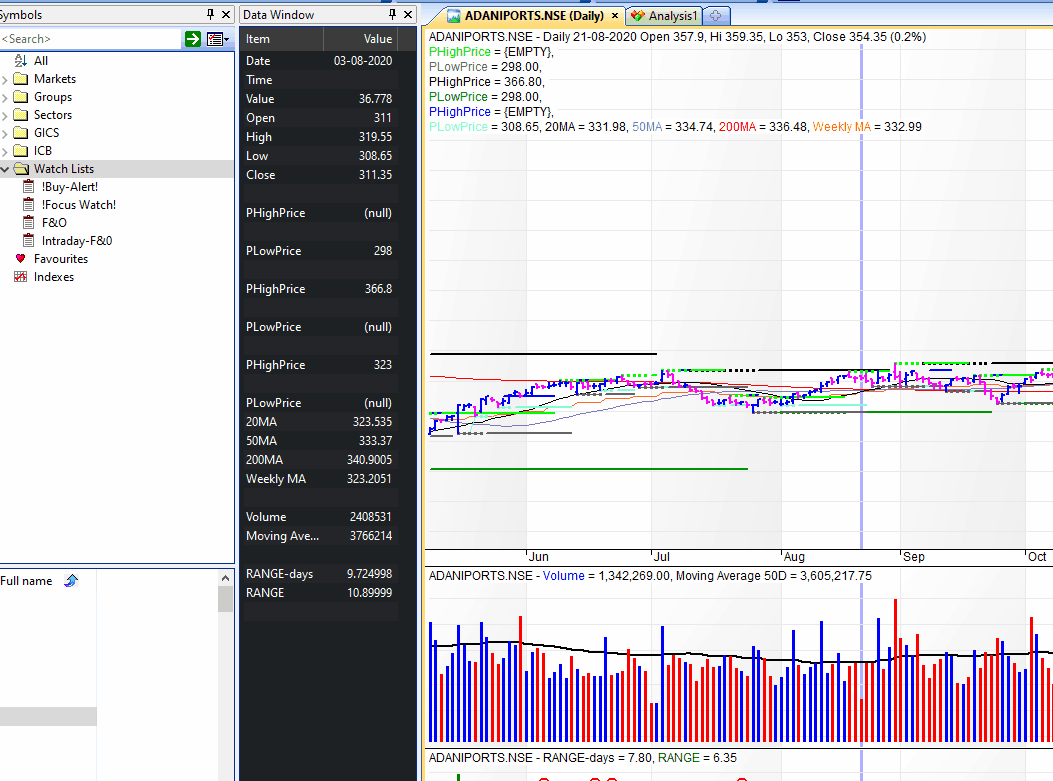This screenshot has height=781, width=1053.
Task: Click the Jul label on time axis
Action: click(661, 557)
